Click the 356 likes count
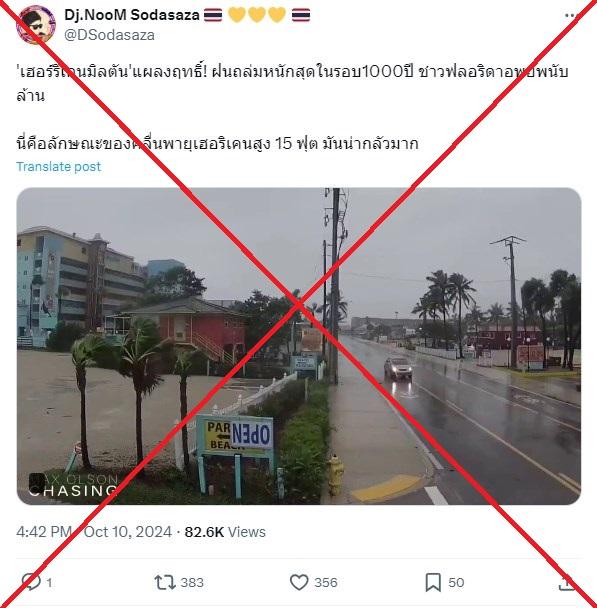The image size is (597, 608). point(326,582)
